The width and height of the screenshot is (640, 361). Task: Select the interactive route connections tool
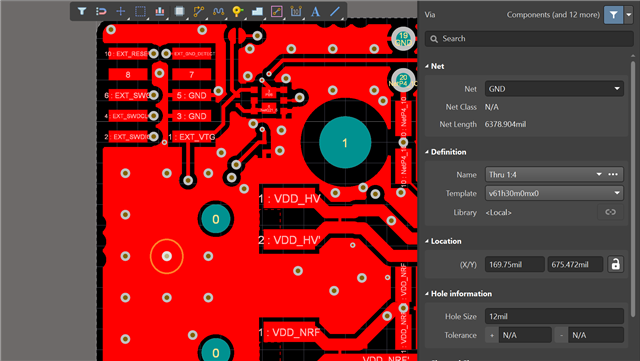tap(199, 11)
